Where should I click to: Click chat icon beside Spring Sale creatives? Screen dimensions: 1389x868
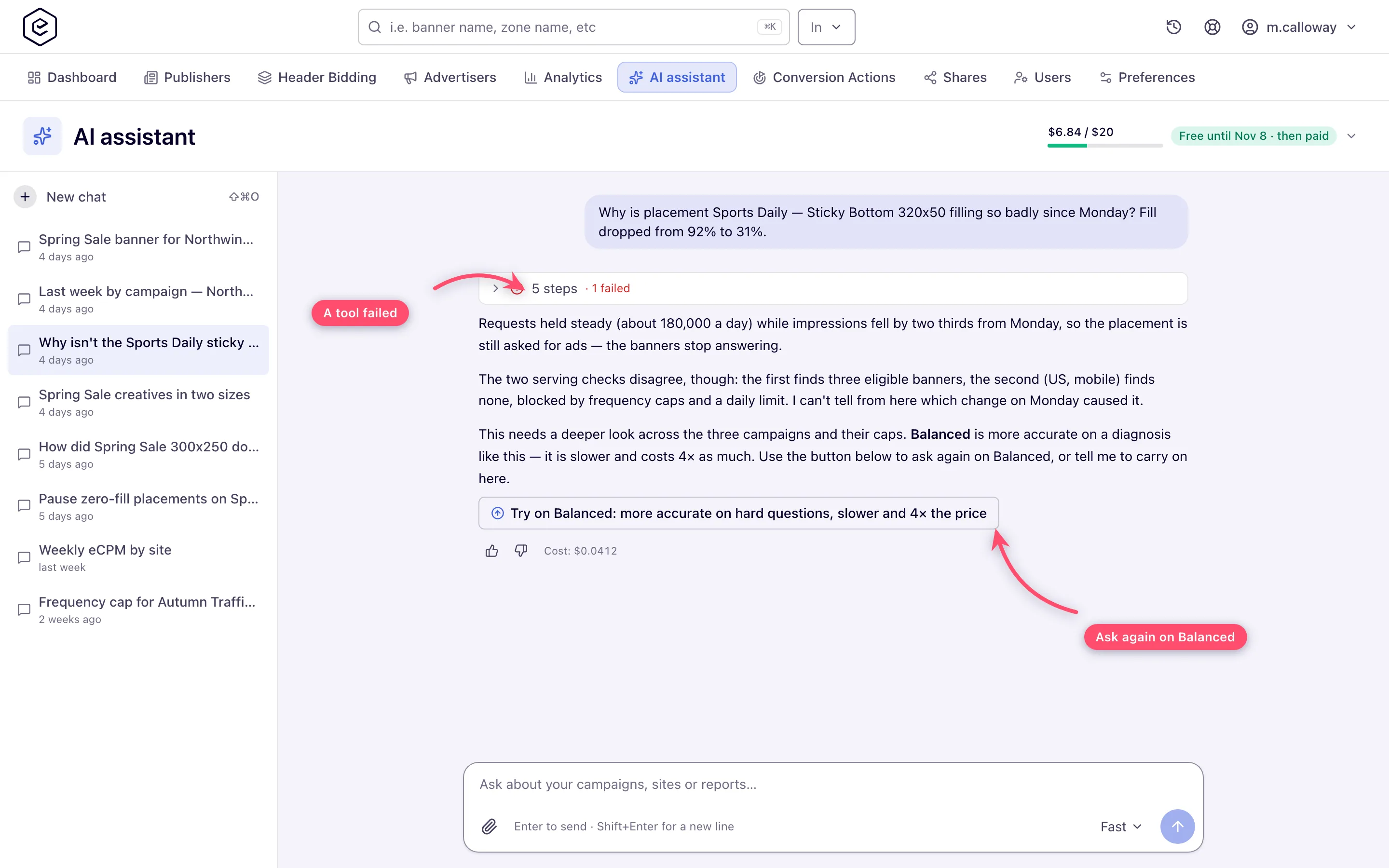(24, 403)
